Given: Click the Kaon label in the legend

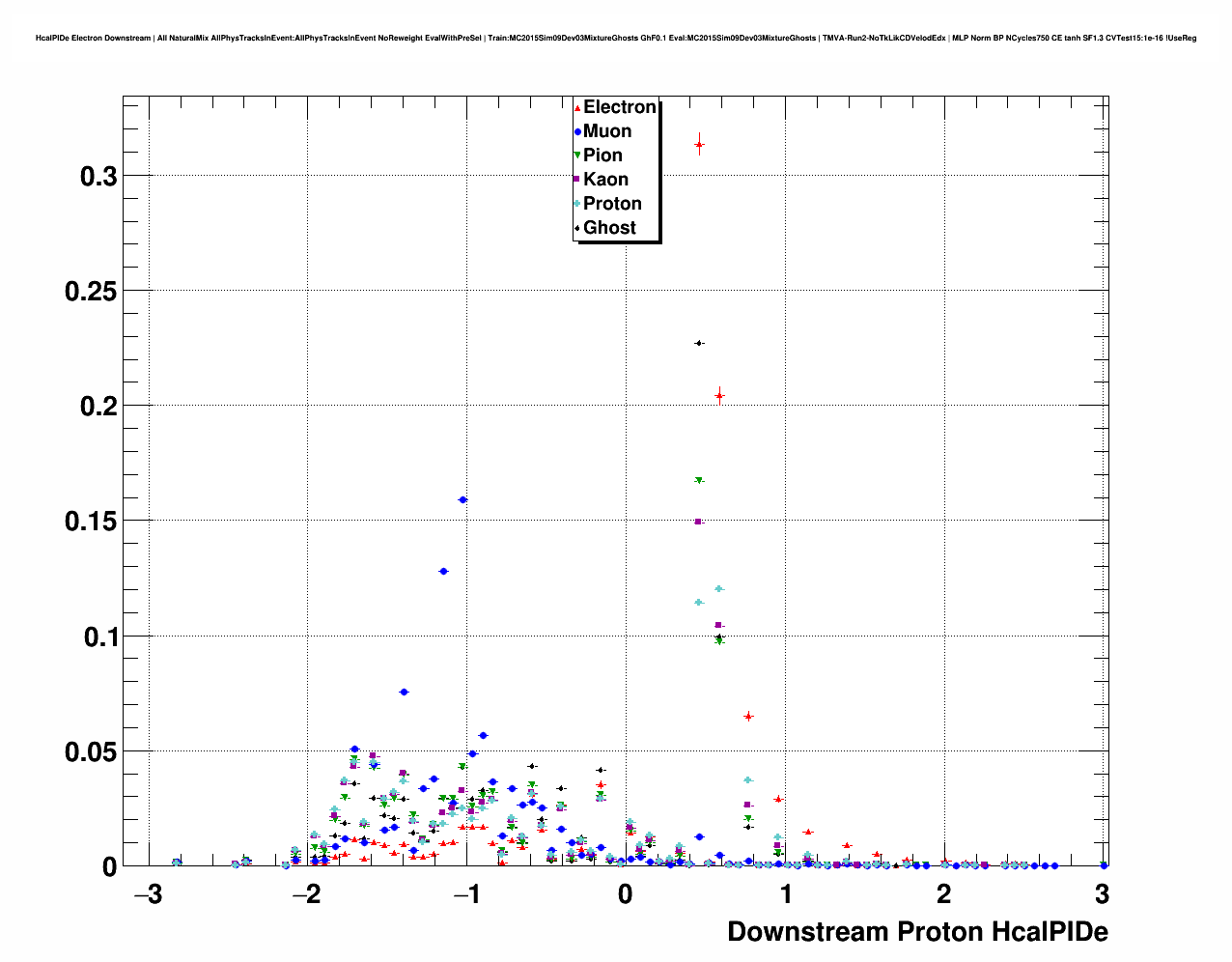Looking at the screenshot, I should (x=605, y=180).
